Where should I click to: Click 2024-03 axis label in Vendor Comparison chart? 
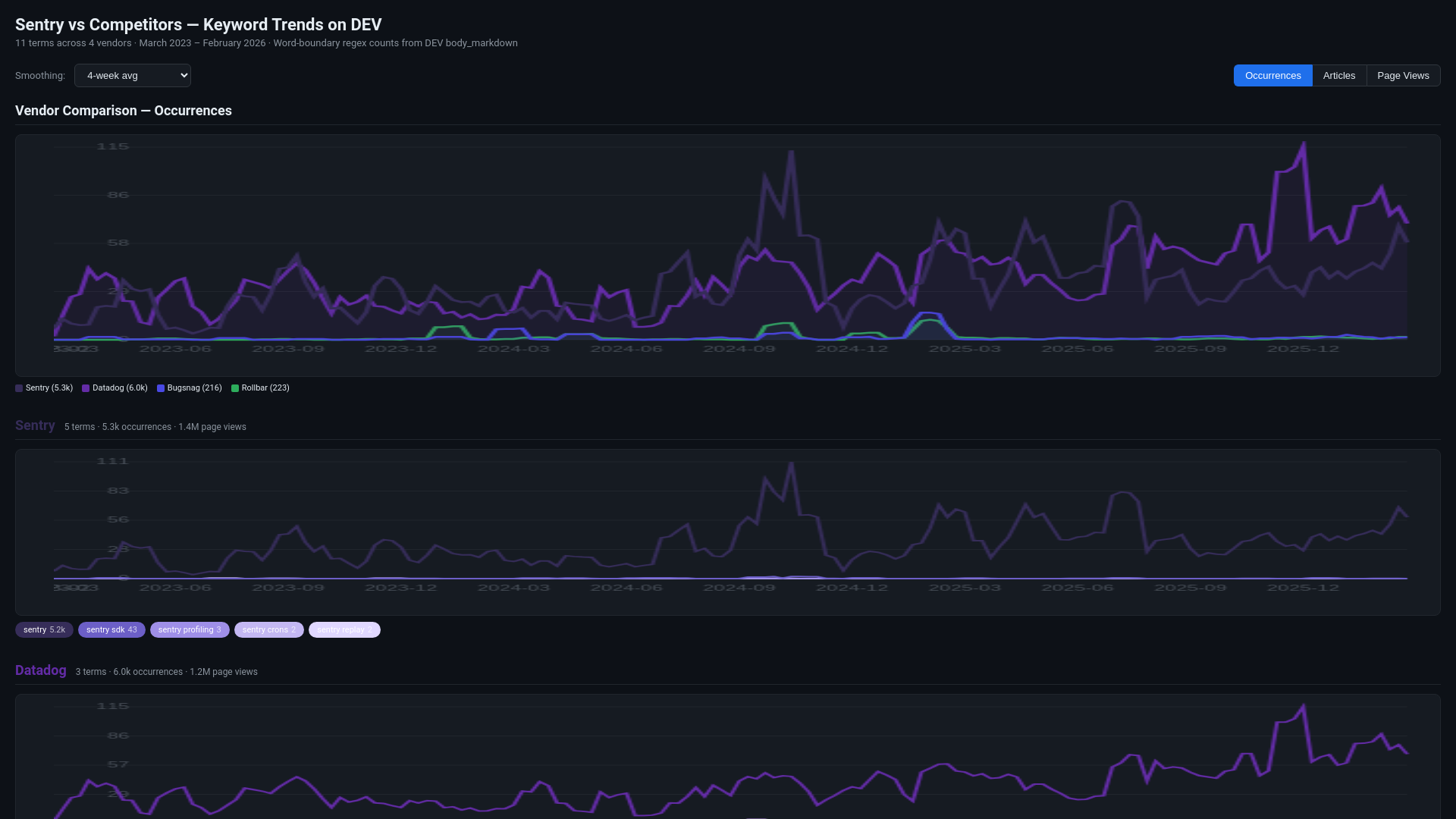point(514,350)
